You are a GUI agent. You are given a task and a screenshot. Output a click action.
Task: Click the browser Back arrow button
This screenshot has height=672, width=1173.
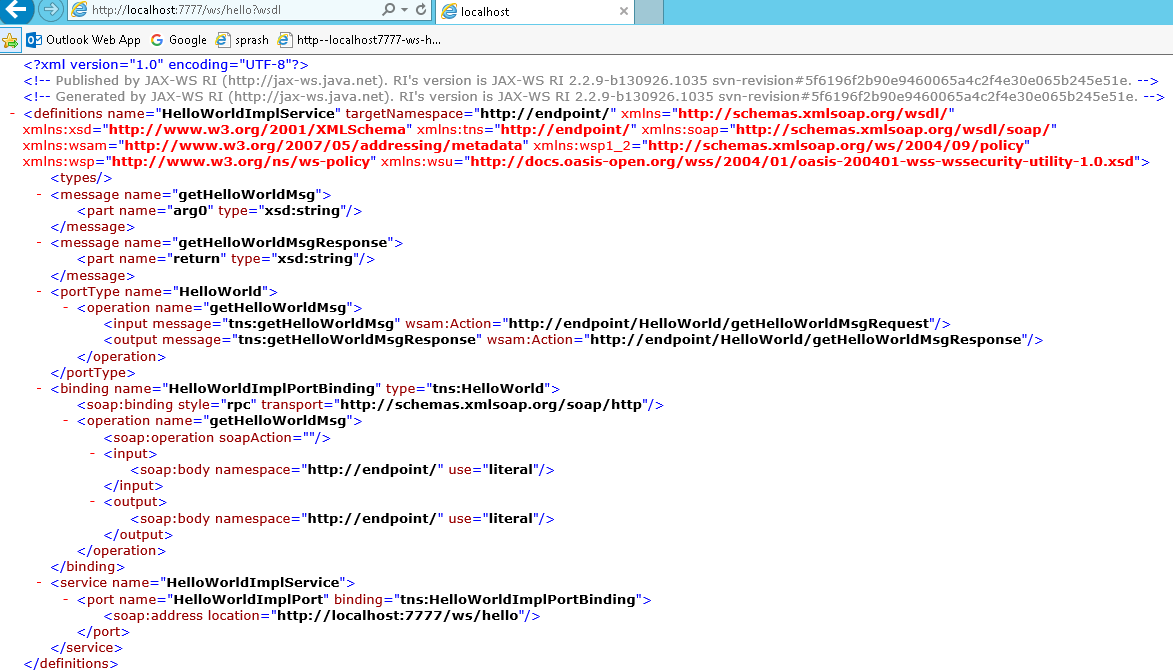(x=16, y=11)
